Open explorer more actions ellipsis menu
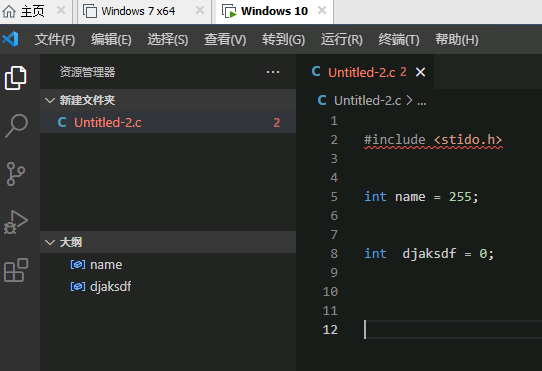 [273, 72]
